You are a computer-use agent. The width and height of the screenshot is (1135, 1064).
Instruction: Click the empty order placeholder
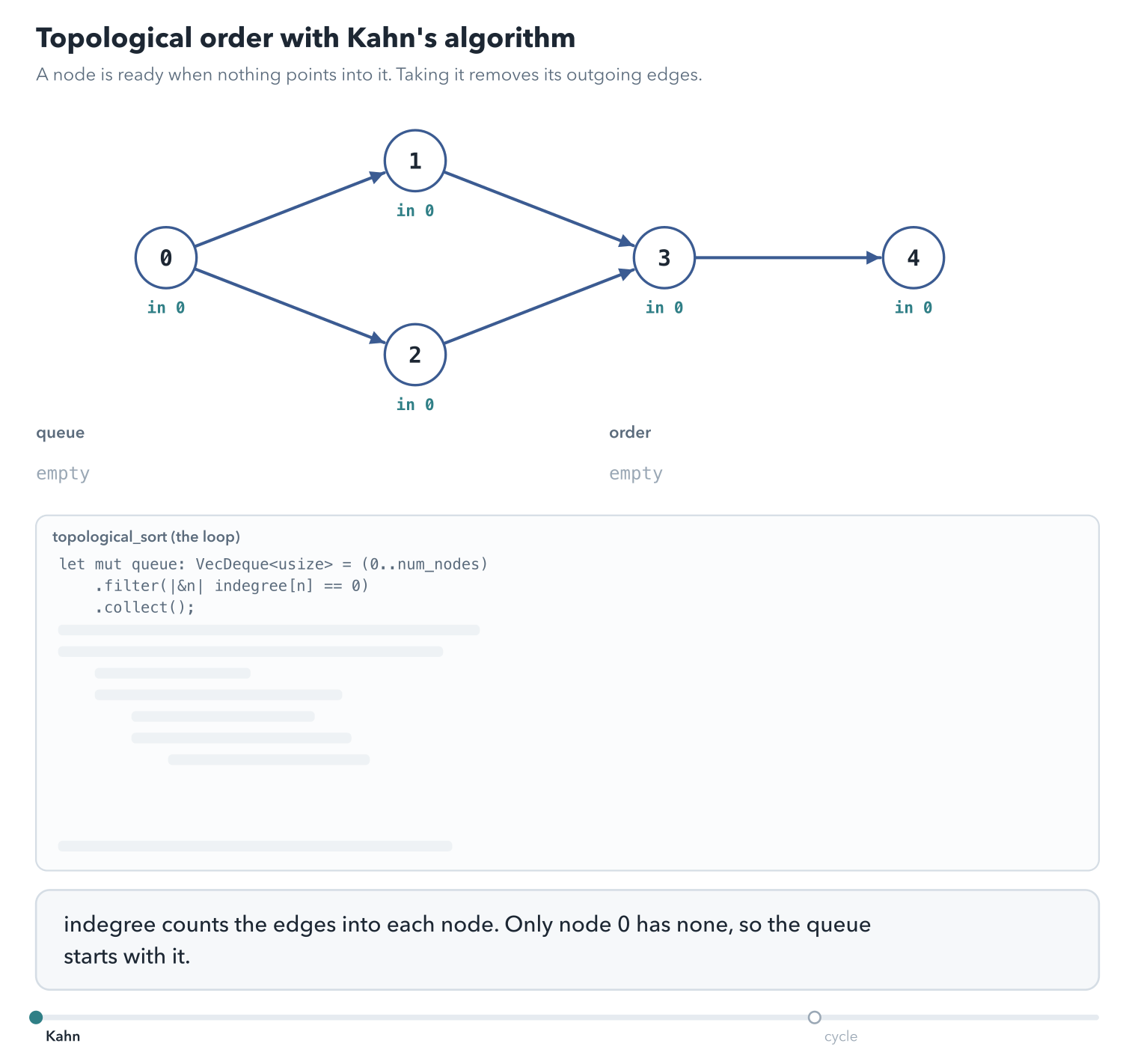click(x=636, y=474)
